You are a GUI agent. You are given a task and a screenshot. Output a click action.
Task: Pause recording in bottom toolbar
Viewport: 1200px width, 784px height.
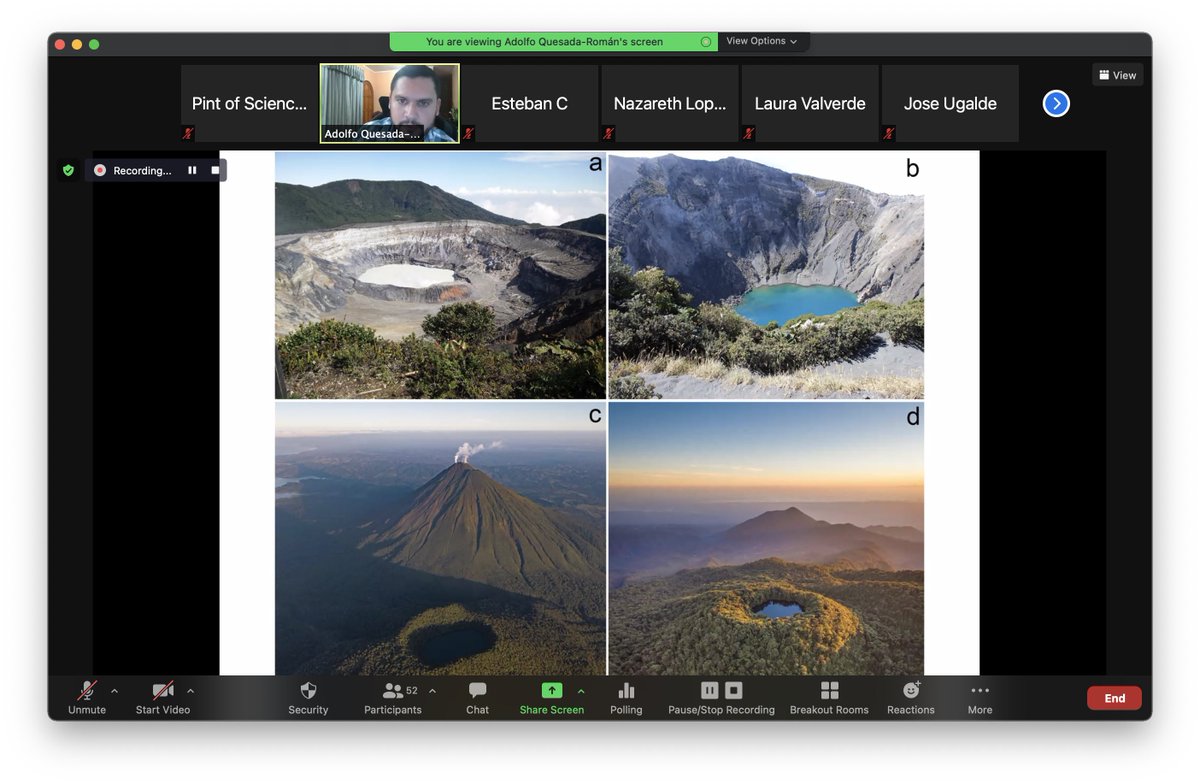click(709, 690)
